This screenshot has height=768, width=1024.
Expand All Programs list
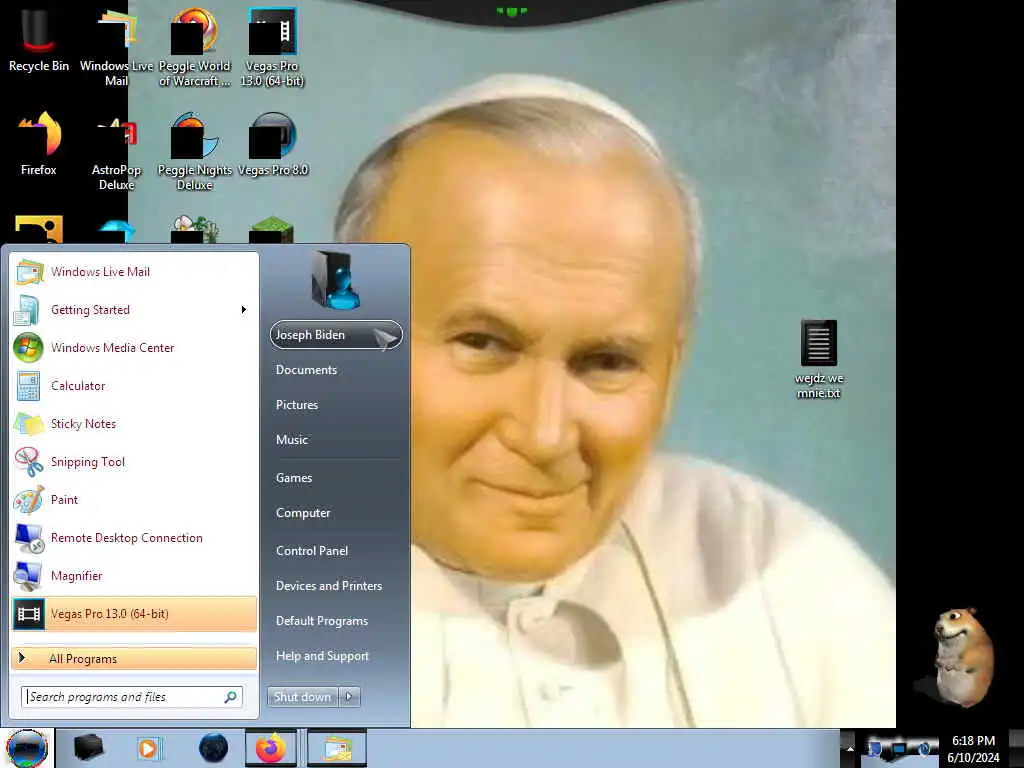[x=135, y=658]
